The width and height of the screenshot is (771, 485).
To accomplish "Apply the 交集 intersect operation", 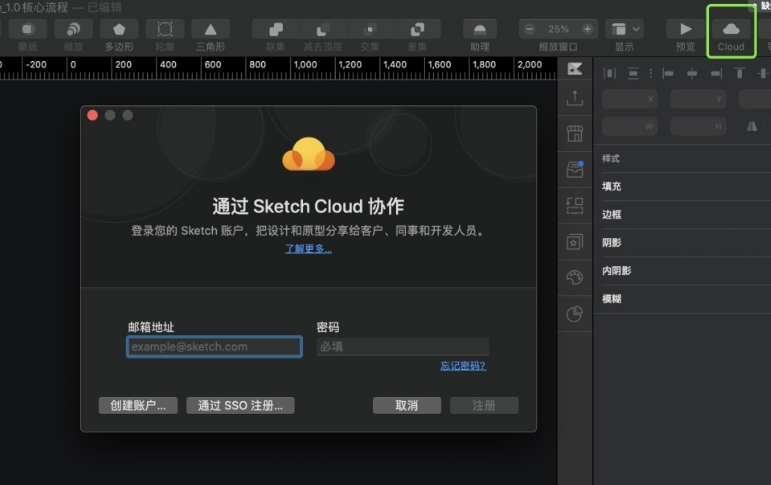I will (370, 30).
